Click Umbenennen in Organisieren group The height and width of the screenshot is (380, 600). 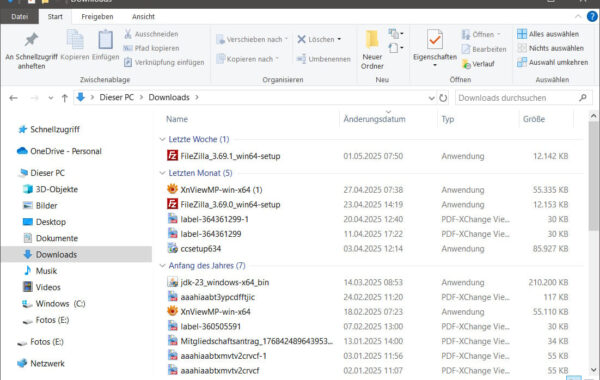point(324,59)
